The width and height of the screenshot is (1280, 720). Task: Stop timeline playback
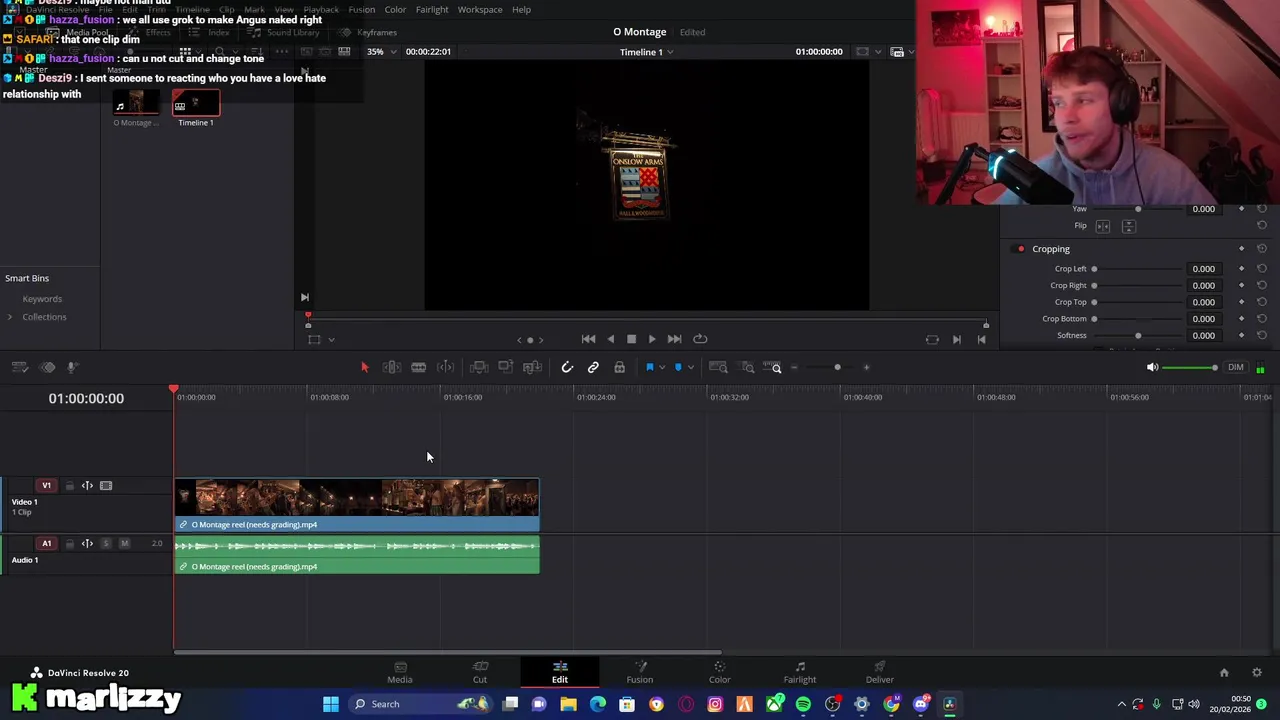(631, 339)
